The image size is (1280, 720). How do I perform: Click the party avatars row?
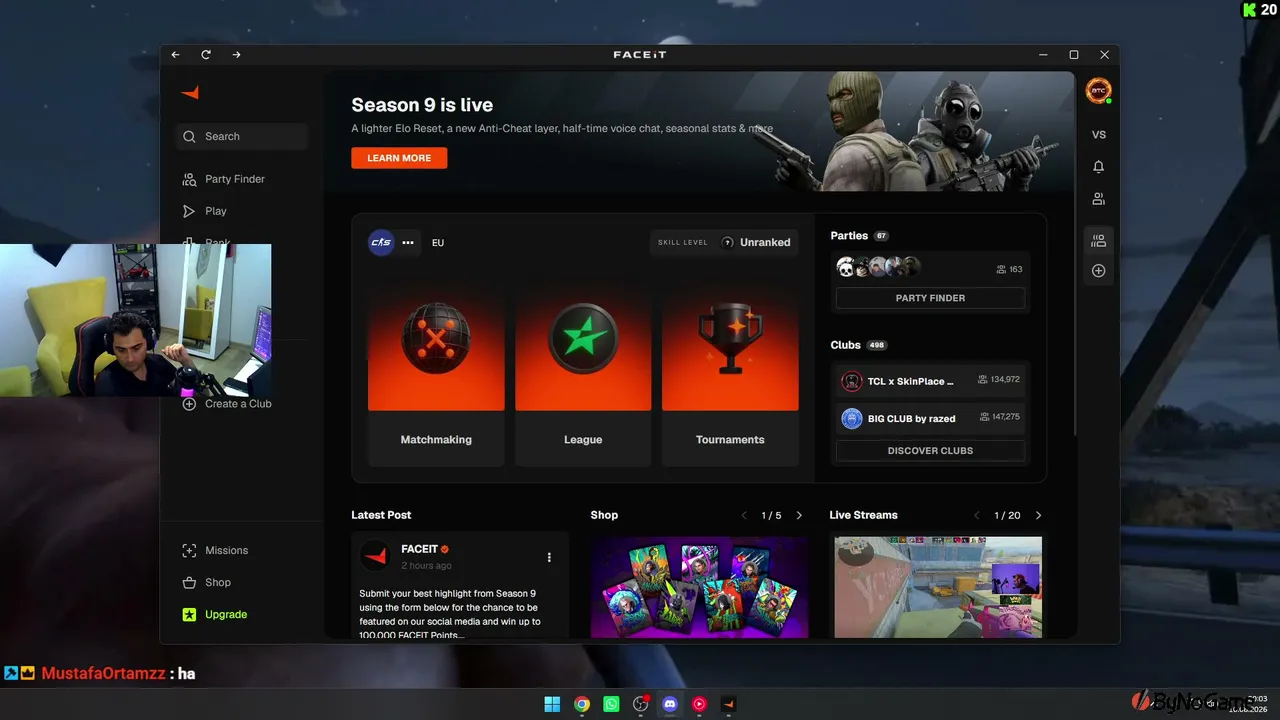pyautogui.click(x=879, y=268)
